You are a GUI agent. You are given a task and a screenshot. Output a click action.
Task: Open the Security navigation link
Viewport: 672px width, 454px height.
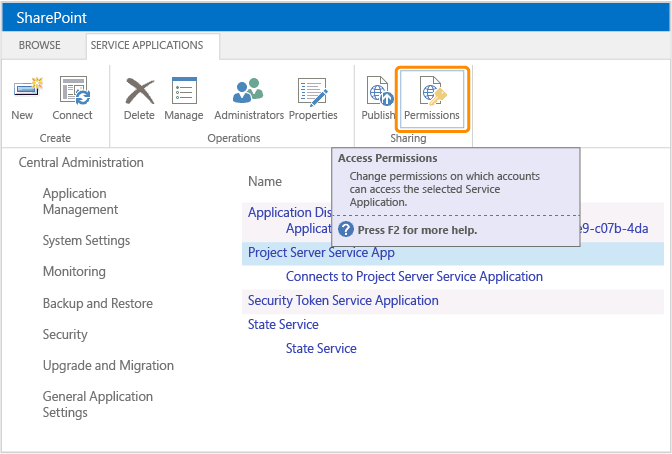pyautogui.click(x=65, y=334)
